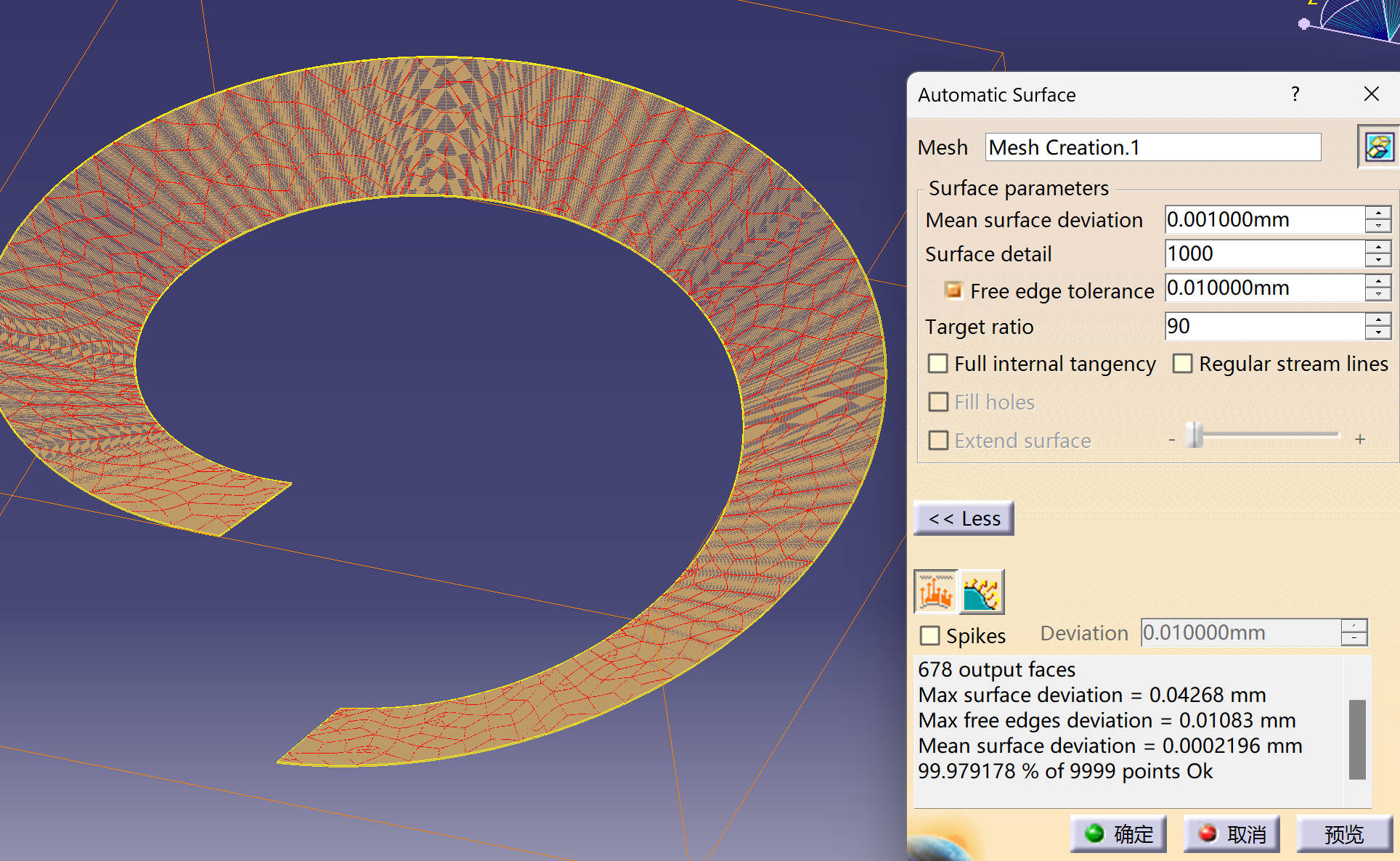
Task: Click the help question mark in Automatic Surface dialog
Action: point(1295,94)
